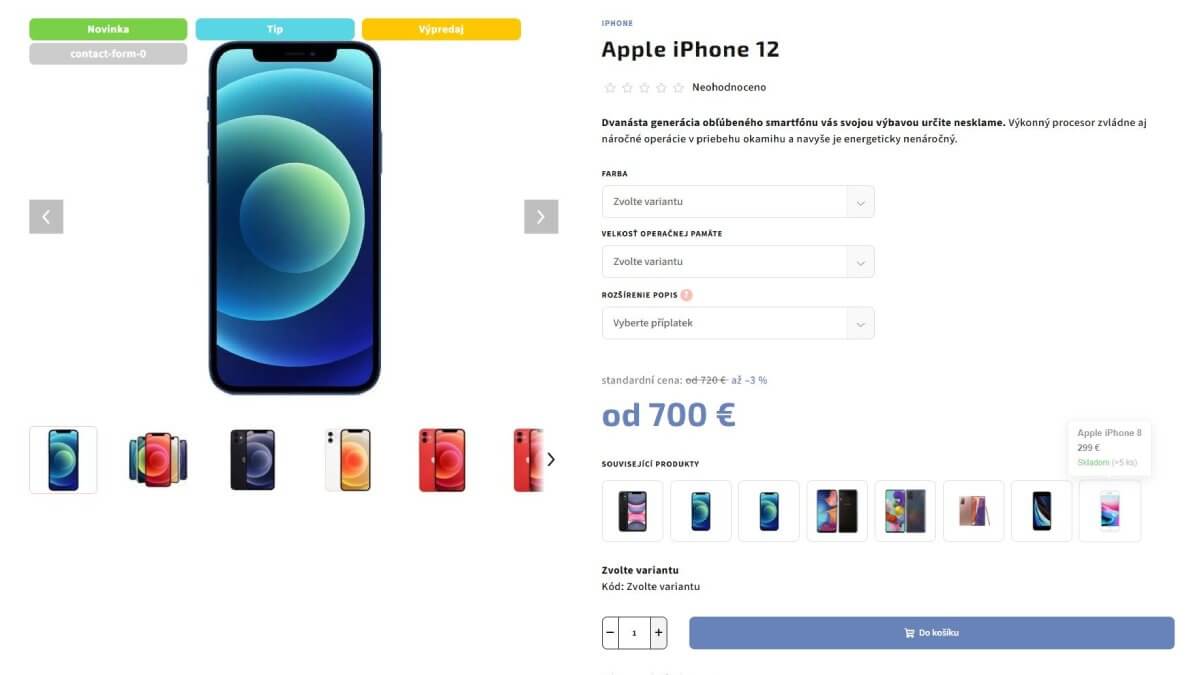Decrease quantity with the minus button
1200x675 pixels.
tap(610, 633)
